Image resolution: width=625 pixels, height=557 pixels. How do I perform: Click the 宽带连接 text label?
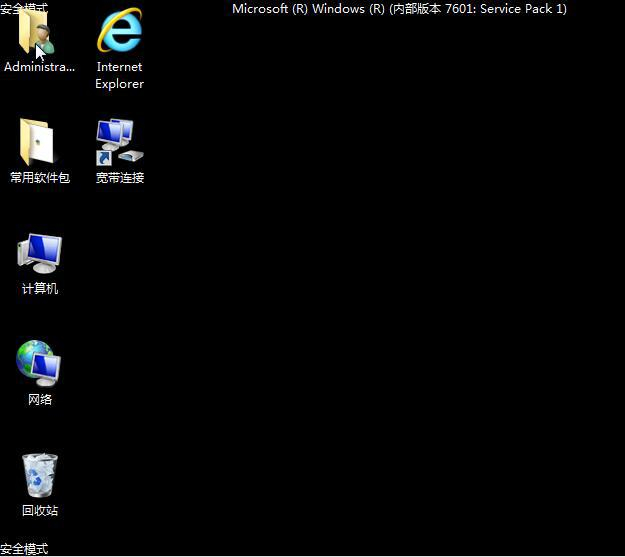point(119,178)
